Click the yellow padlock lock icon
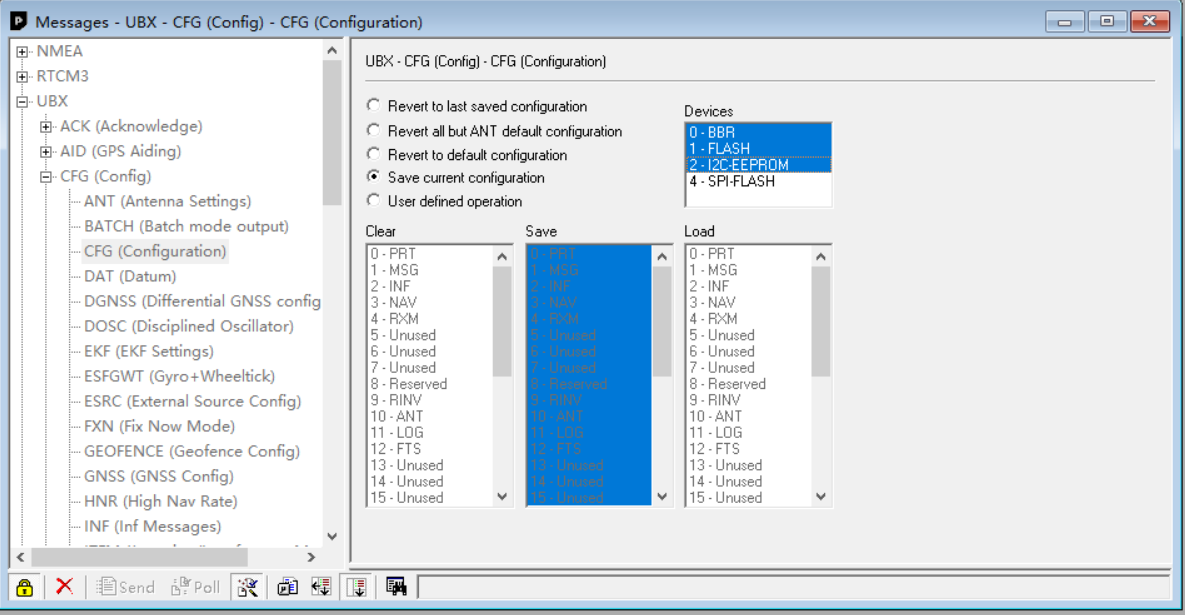This screenshot has width=1185, height=615. 24,587
